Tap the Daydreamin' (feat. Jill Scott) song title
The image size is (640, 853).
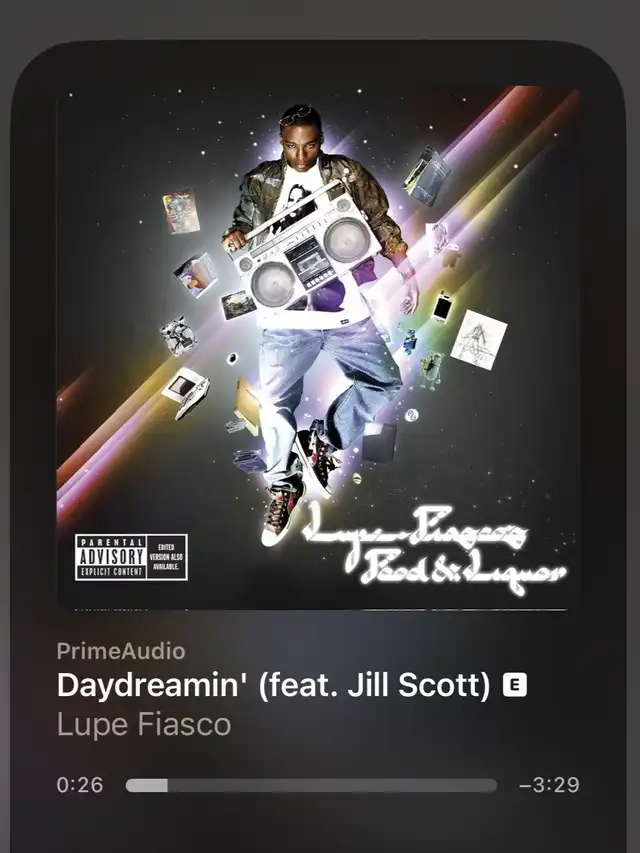pos(274,685)
